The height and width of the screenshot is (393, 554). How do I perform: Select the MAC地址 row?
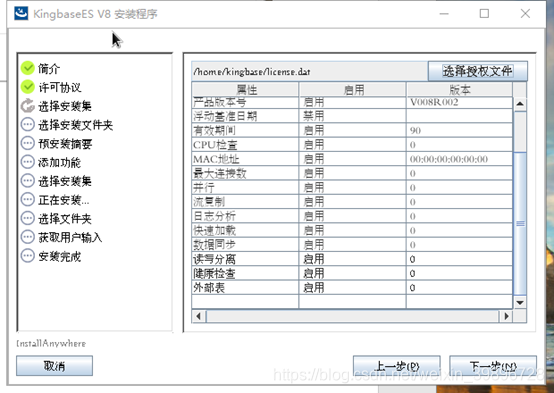(352, 159)
